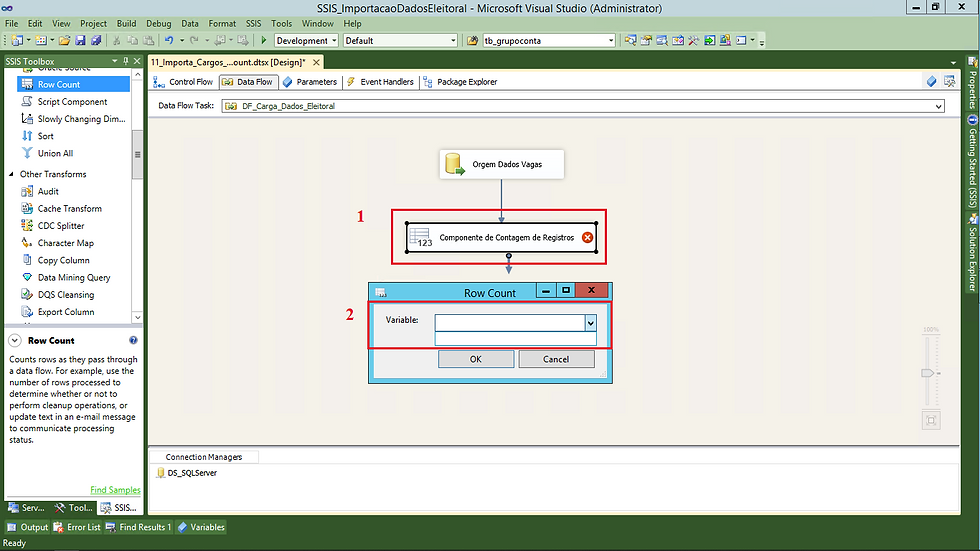Click OK in the Row Count dialog
This screenshot has width=980, height=551.
tap(476, 359)
